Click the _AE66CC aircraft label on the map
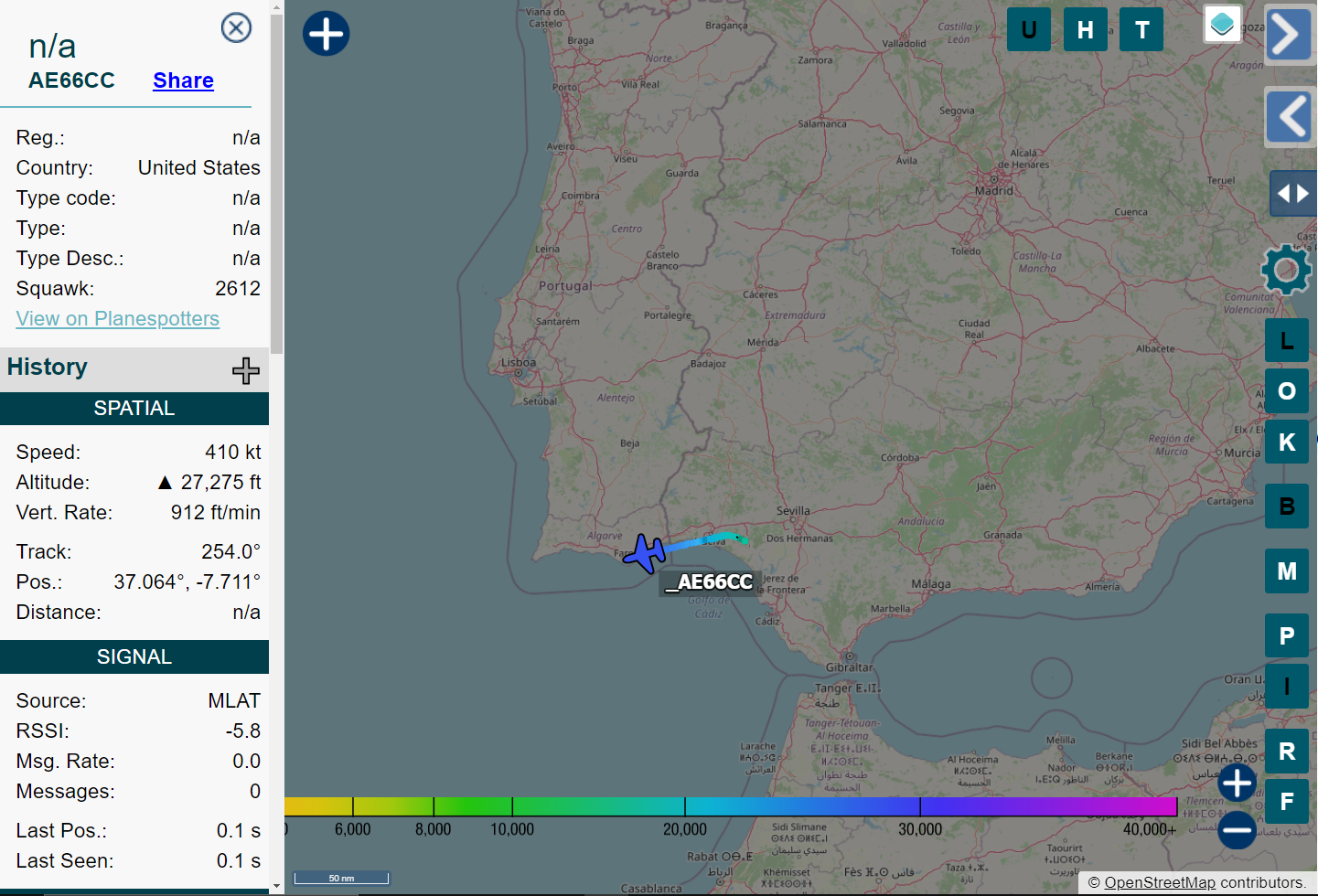 tap(710, 582)
